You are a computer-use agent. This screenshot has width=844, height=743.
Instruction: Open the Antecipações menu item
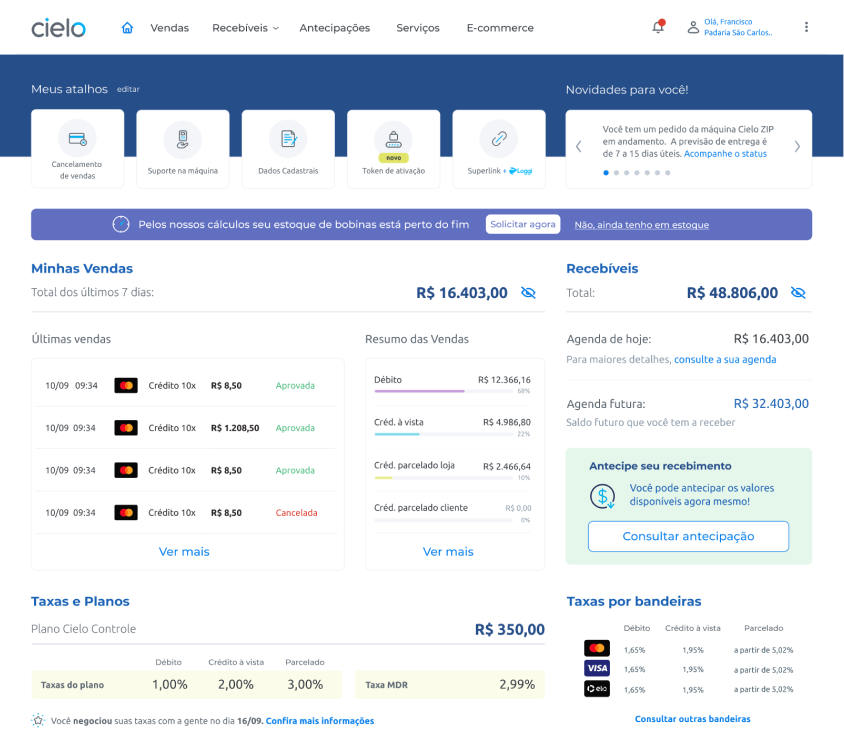coord(334,28)
